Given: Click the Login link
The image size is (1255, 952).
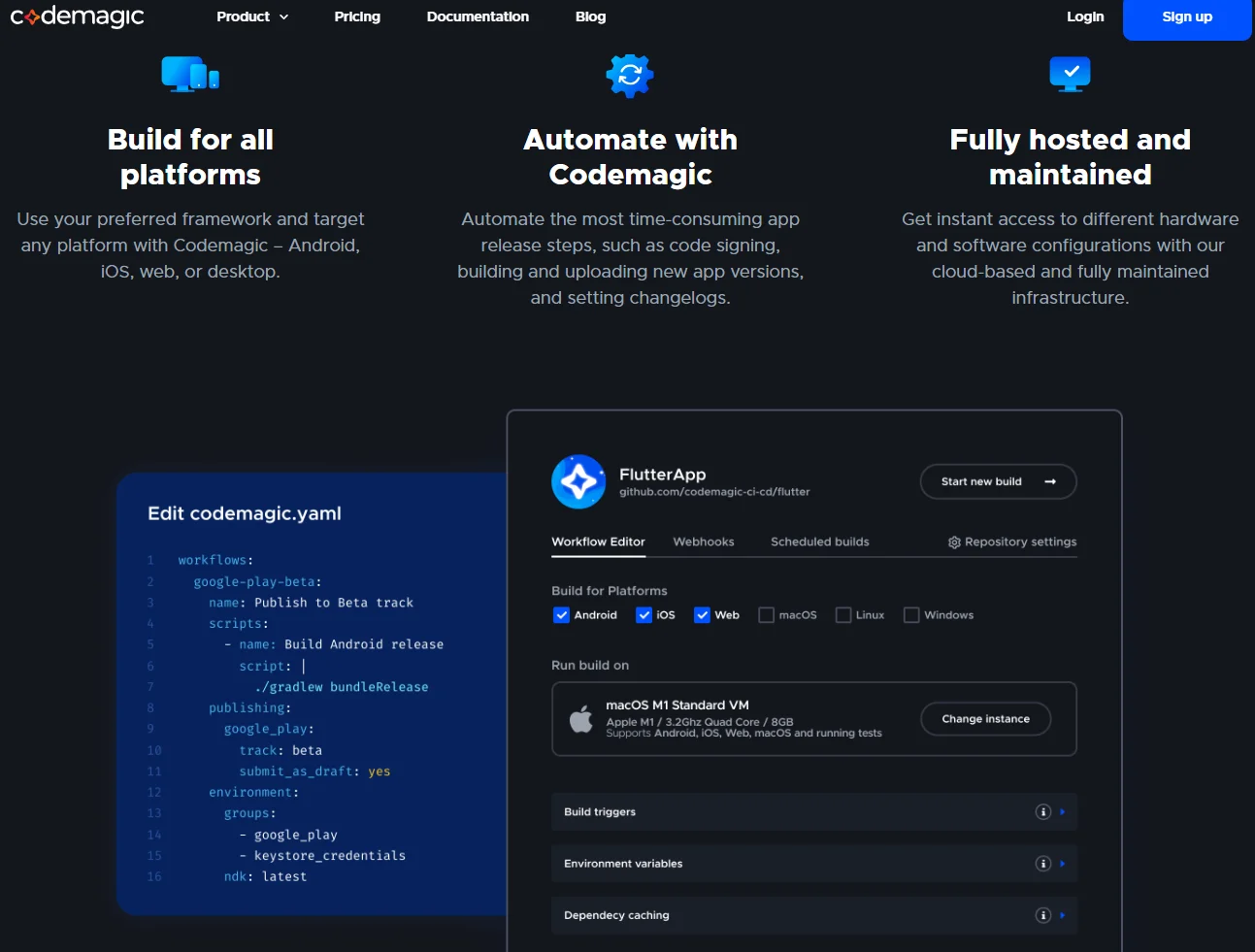Looking at the screenshot, I should pyautogui.click(x=1085, y=16).
